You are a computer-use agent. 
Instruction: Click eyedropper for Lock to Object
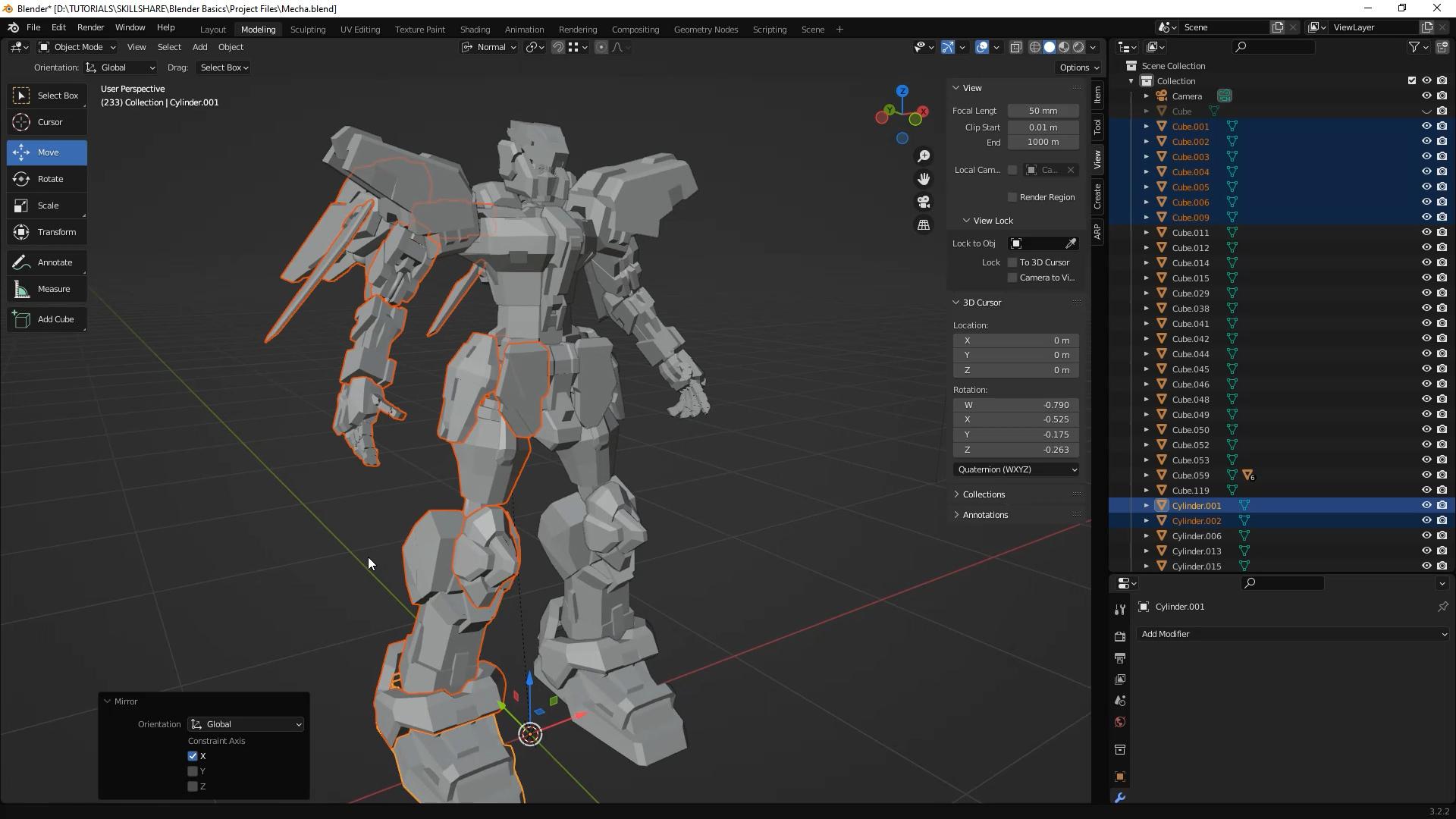click(x=1071, y=243)
